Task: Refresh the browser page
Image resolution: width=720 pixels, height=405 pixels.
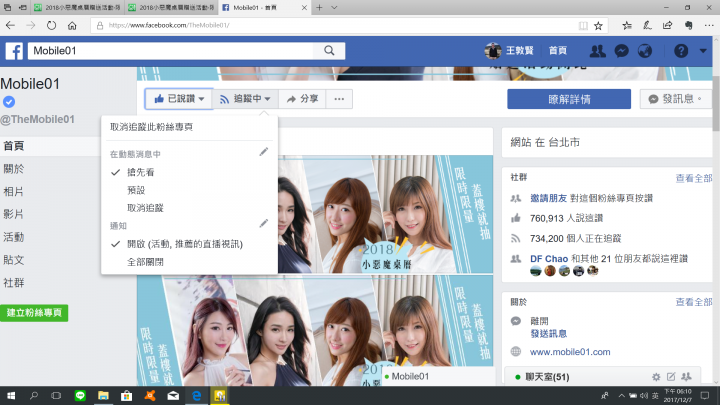Action: (51, 25)
